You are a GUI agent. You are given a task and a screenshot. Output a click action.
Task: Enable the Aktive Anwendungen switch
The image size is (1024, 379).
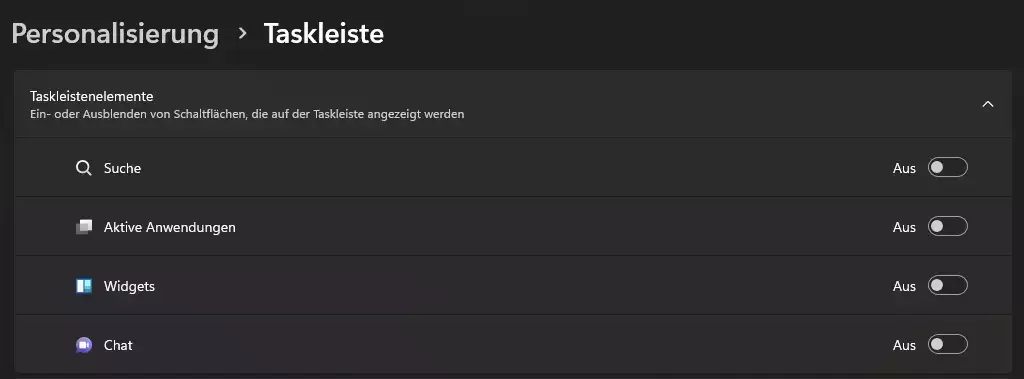(948, 226)
